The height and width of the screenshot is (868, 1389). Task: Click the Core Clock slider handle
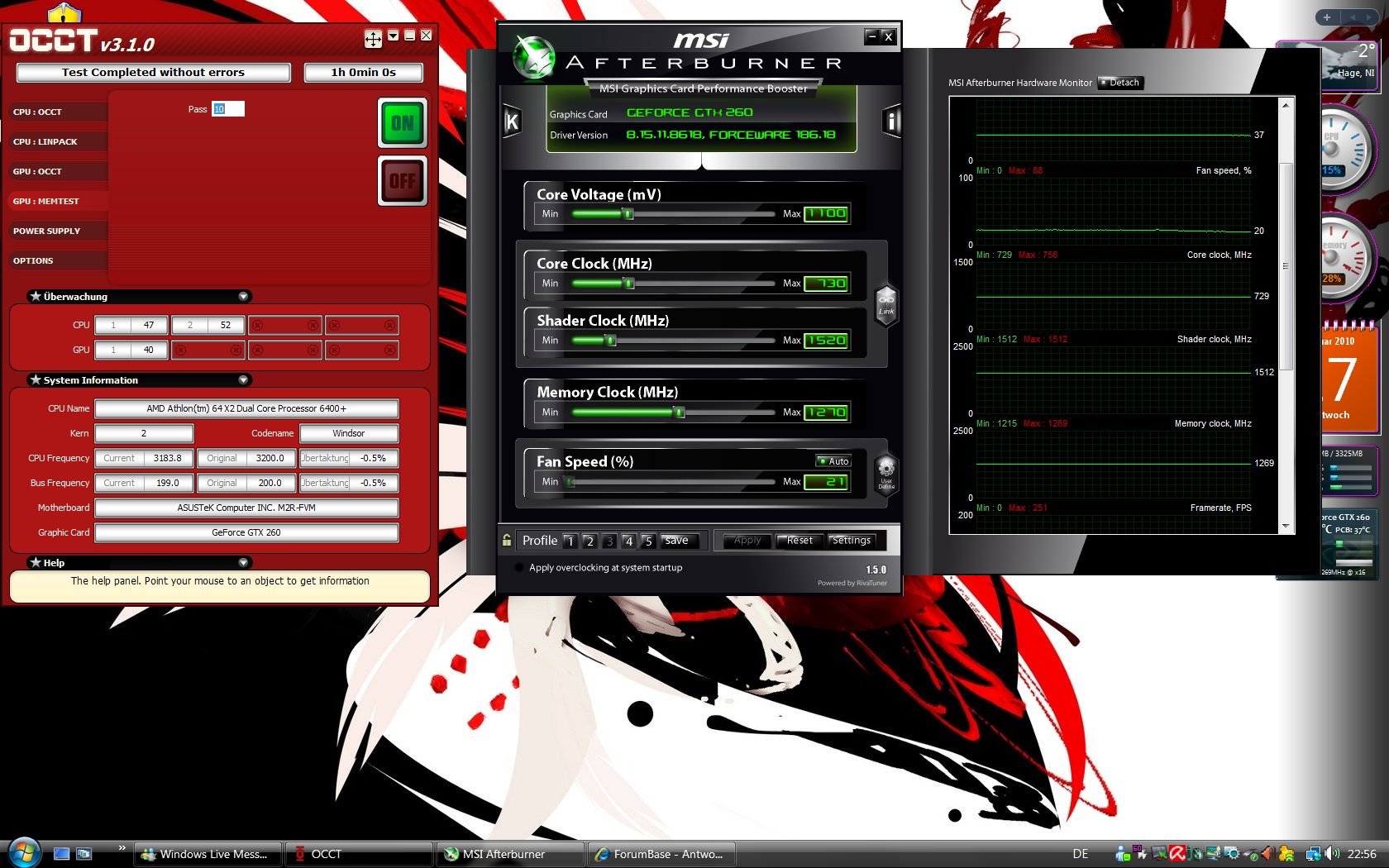(x=629, y=284)
